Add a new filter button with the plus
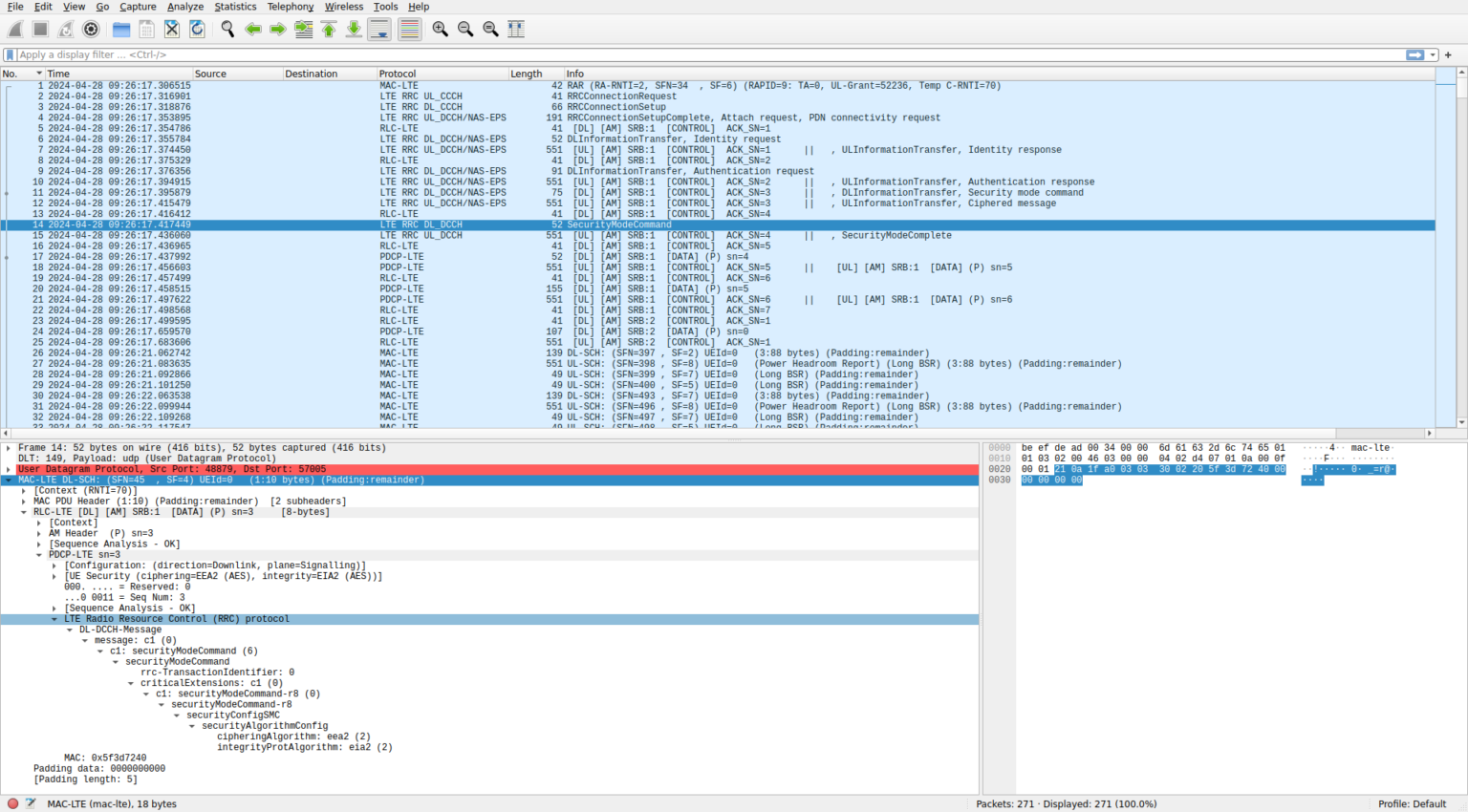This screenshot has height=812, width=1468. pos(1448,54)
